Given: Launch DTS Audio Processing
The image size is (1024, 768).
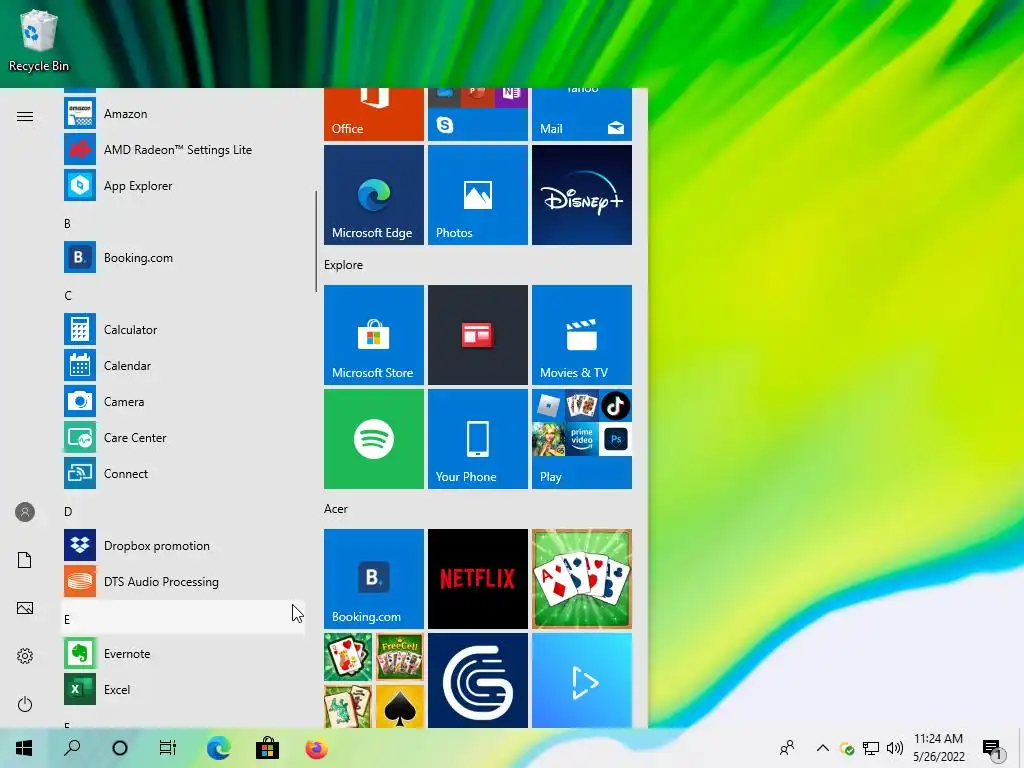Looking at the screenshot, I should [183, 581].
